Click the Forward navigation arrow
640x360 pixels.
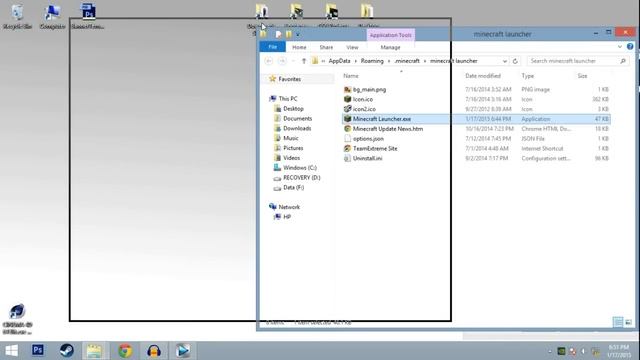pos(282,61)
